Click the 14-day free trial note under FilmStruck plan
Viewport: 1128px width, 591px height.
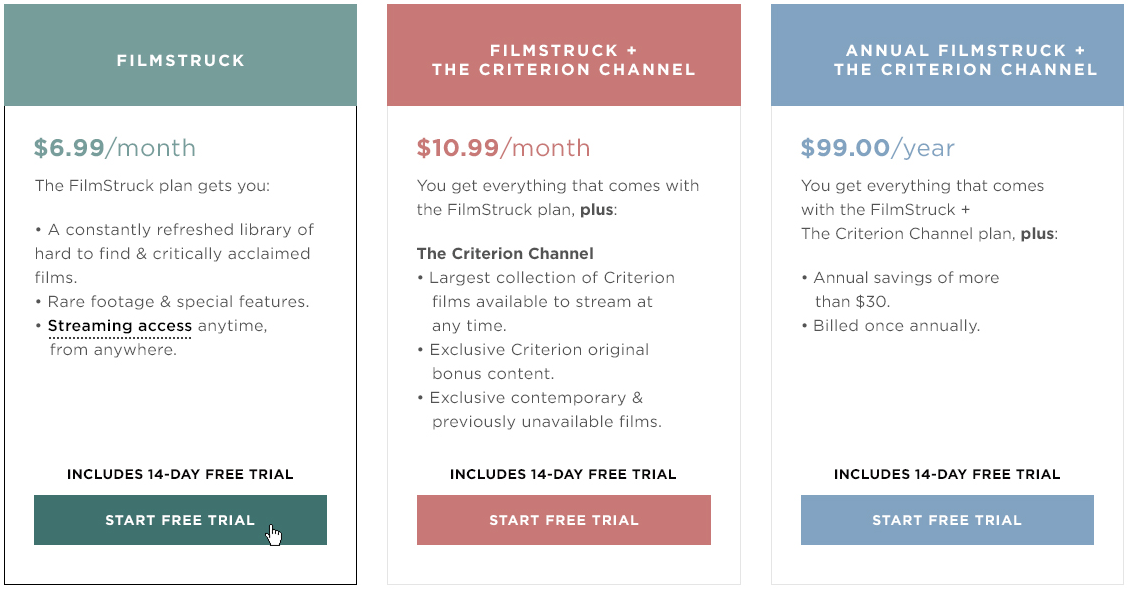(180, 474)
